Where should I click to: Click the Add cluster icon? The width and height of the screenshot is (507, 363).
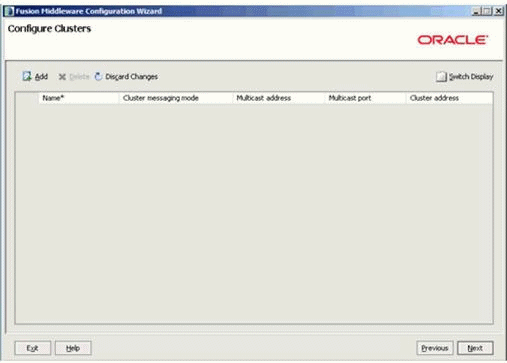point(27,76)
